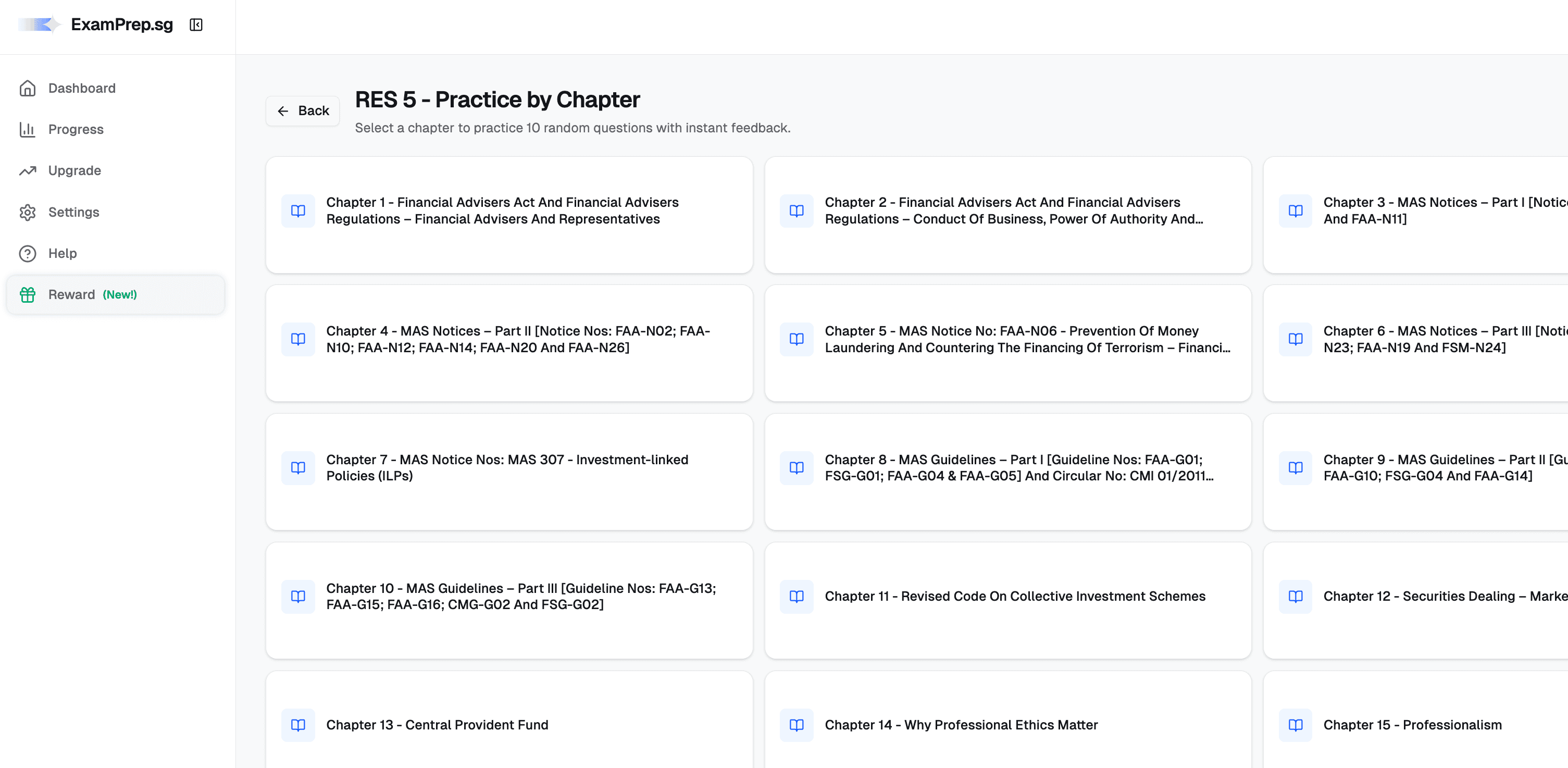
Task: Open Settings via the gear icon
Action: (x=28, y=213)
